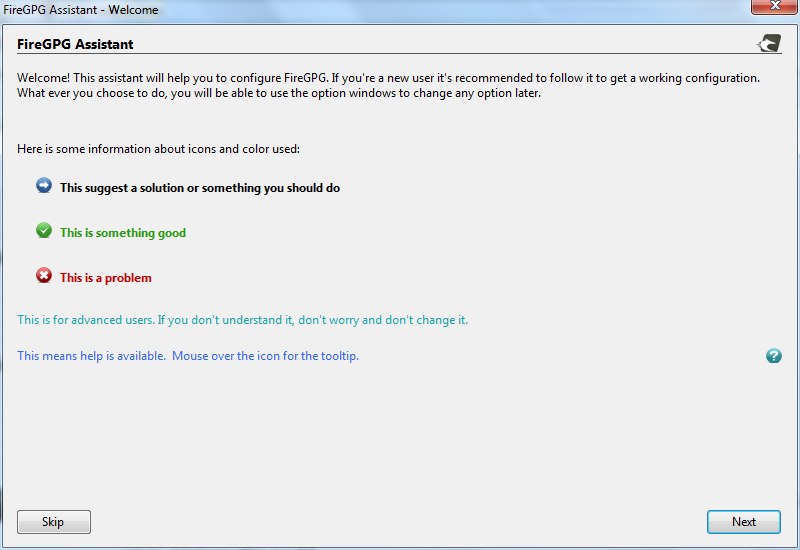The image size is (800, 550).
Task: Proceed with the Next button
Action: point(743,522)
